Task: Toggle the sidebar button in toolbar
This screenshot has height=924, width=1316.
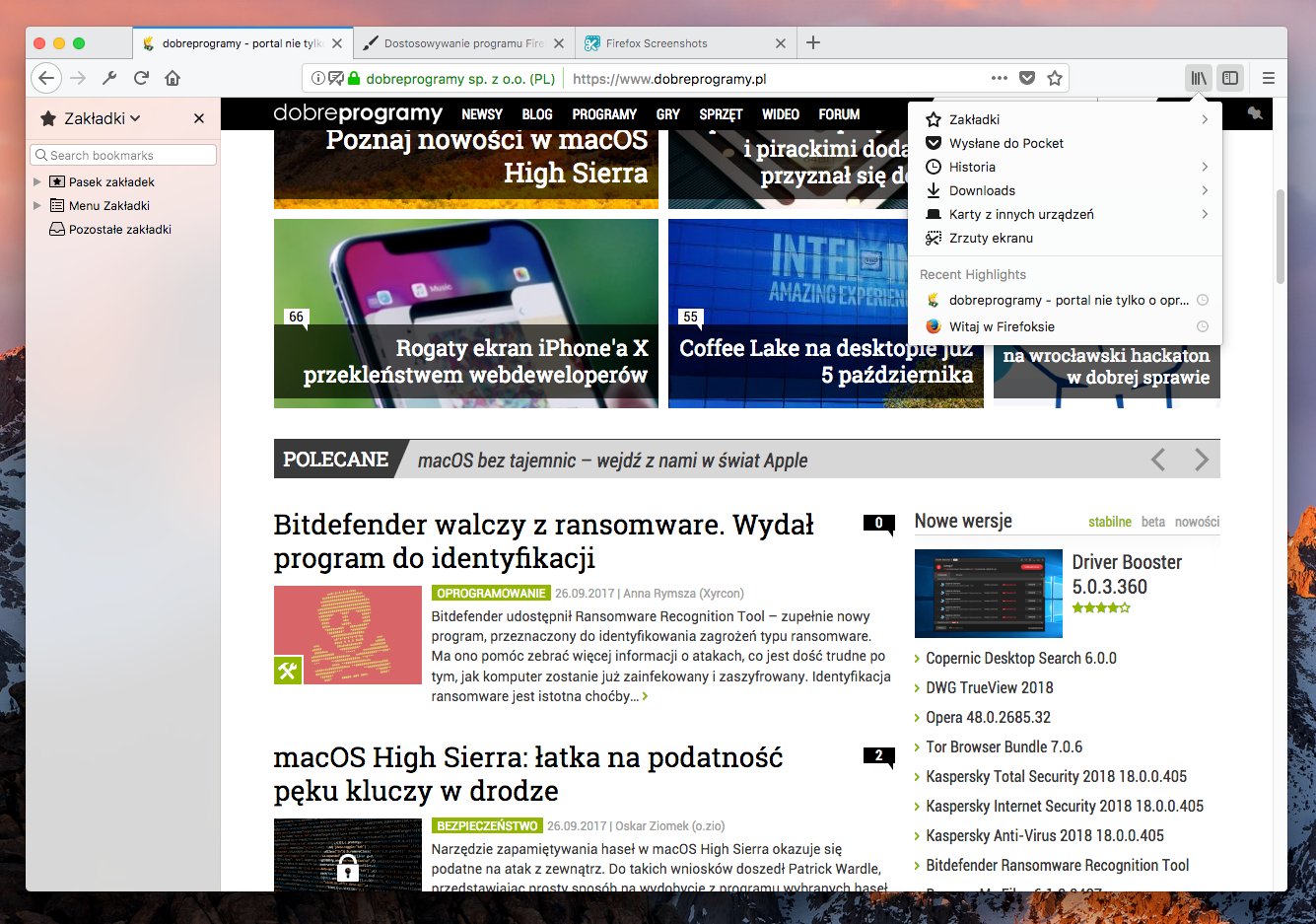Action: [1230, 78]
